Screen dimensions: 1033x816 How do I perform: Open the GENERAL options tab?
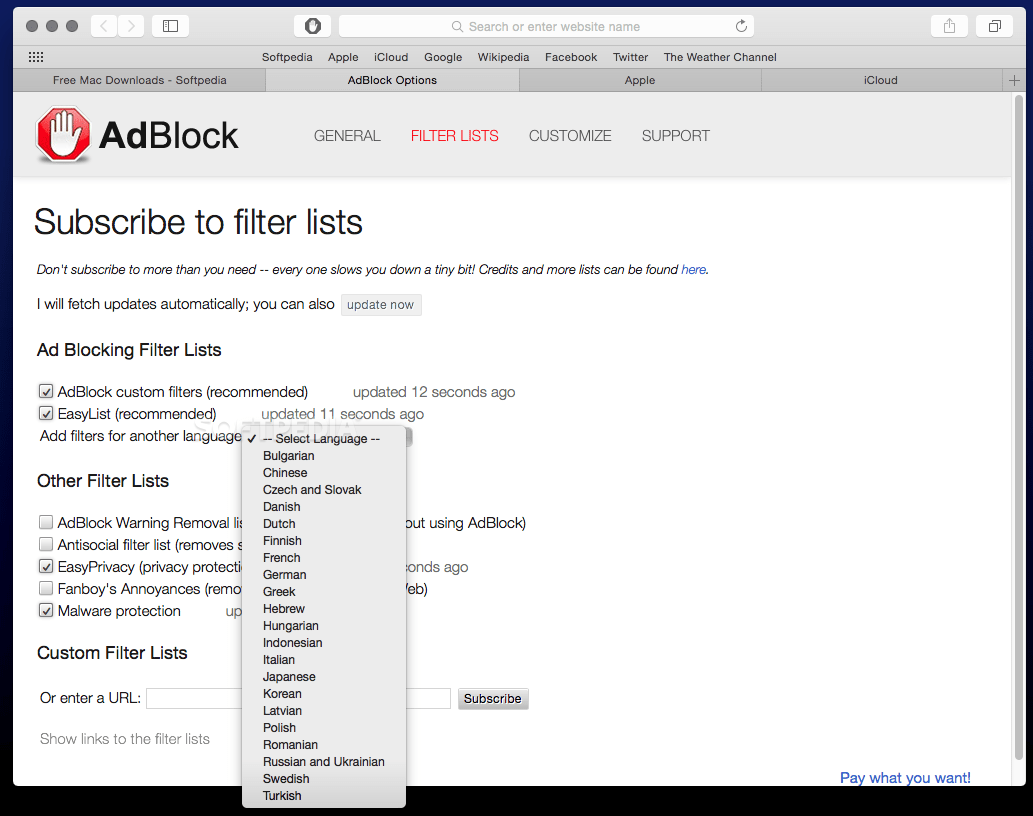(347, 136)
